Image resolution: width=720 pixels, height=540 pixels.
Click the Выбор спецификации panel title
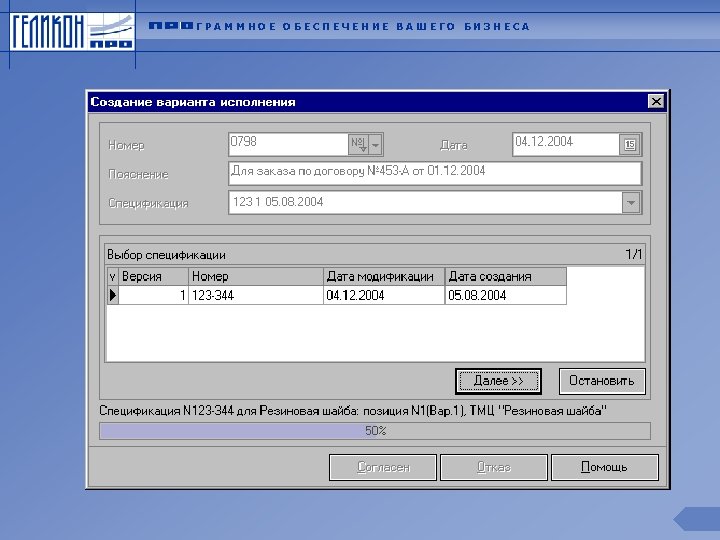coord(166,255)
